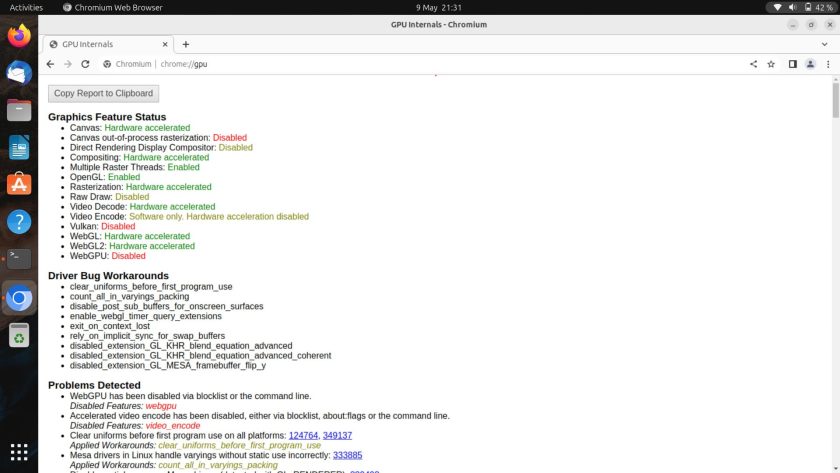Click the 'WebGPU: Disabled' entry
Viewport: 840px width, 473px height.
click(x=108, y=256)
